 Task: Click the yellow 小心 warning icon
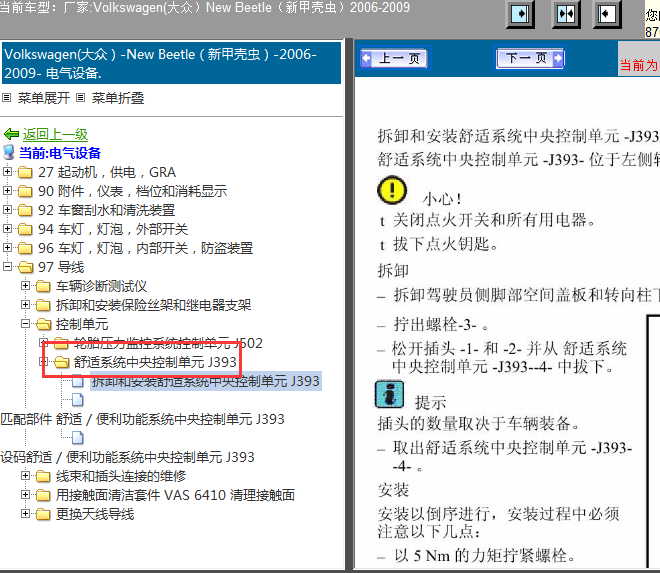tap(392, 190)
